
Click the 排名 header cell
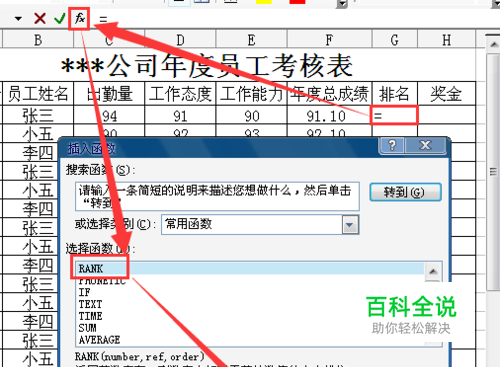pyautogui.click(x=395, y=94)
